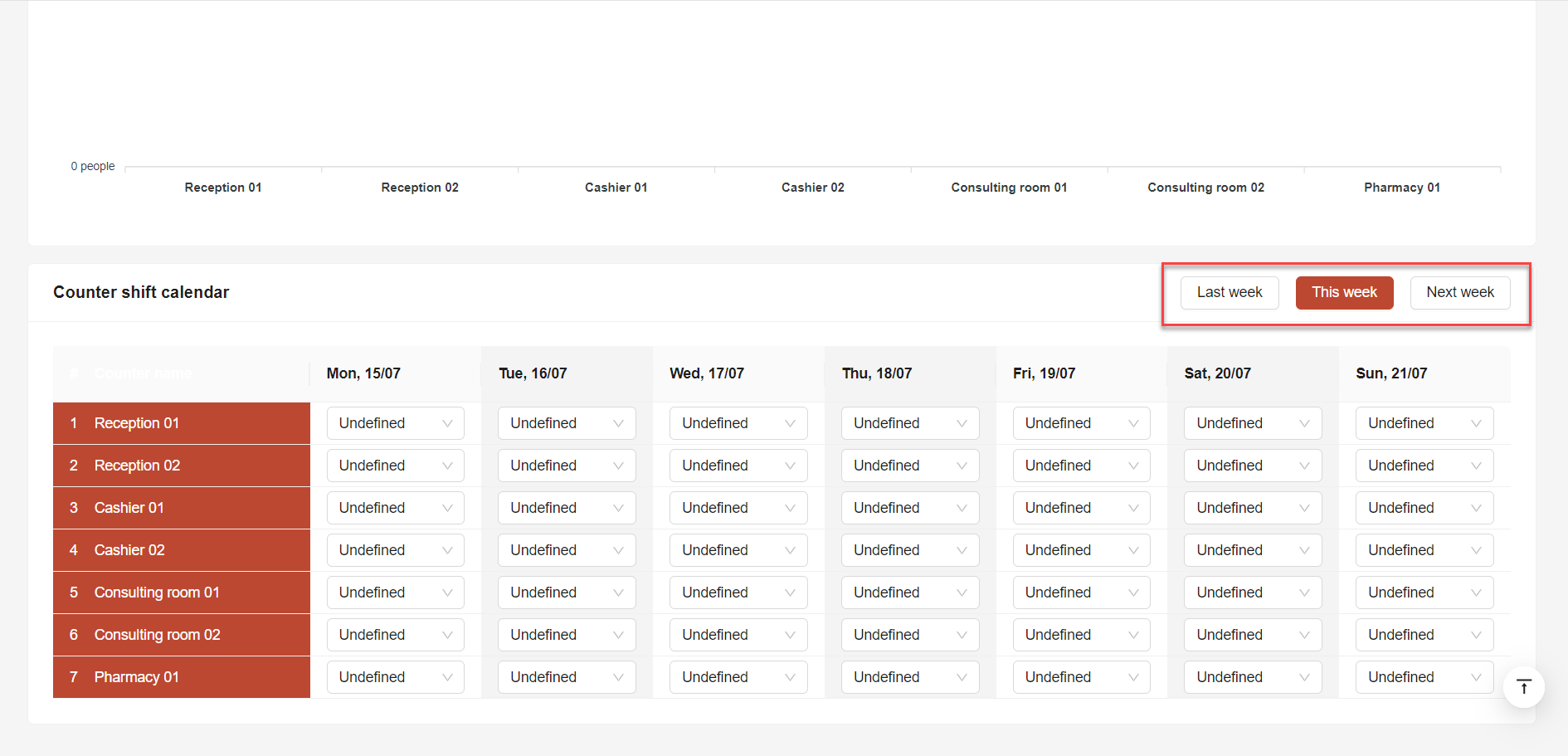Set Cashier 02 Sunday shift dropdown
Image resolution: width=1568 pixels, height=756 pixels.
pos(1424,550)
